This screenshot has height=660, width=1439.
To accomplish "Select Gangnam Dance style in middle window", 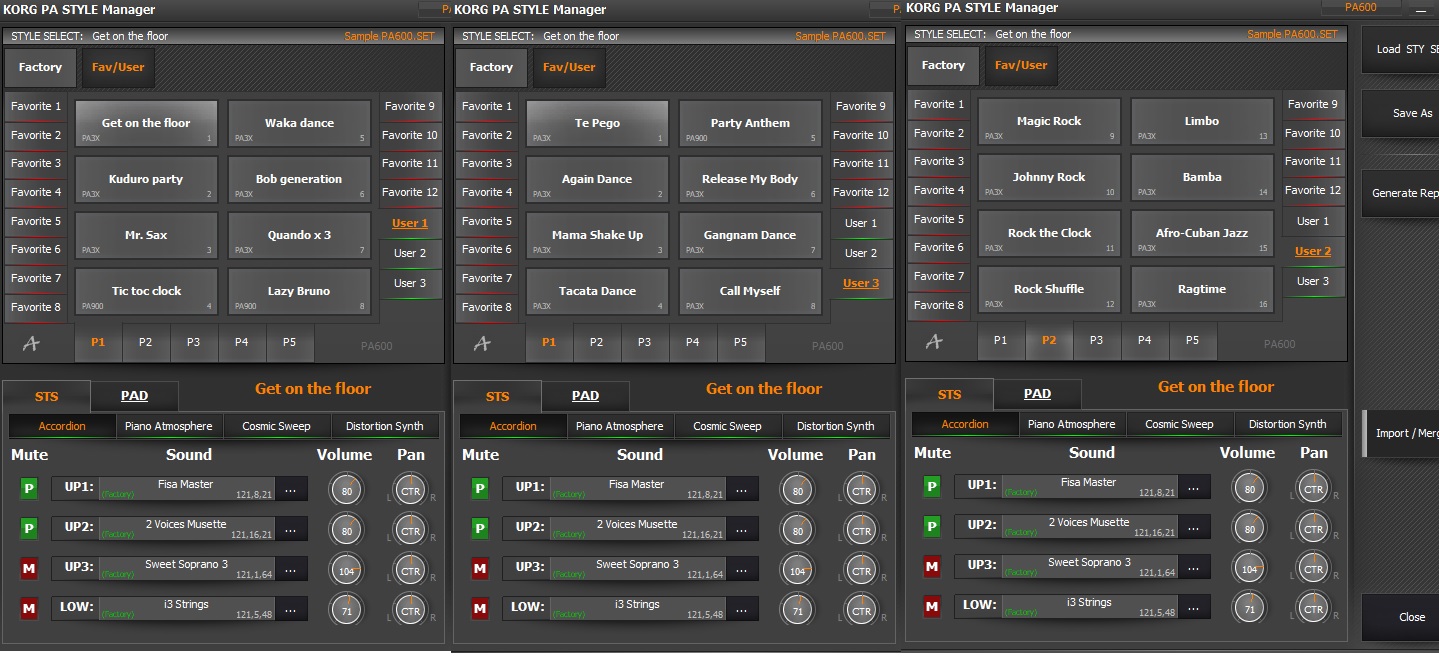I will coord(750,236).
